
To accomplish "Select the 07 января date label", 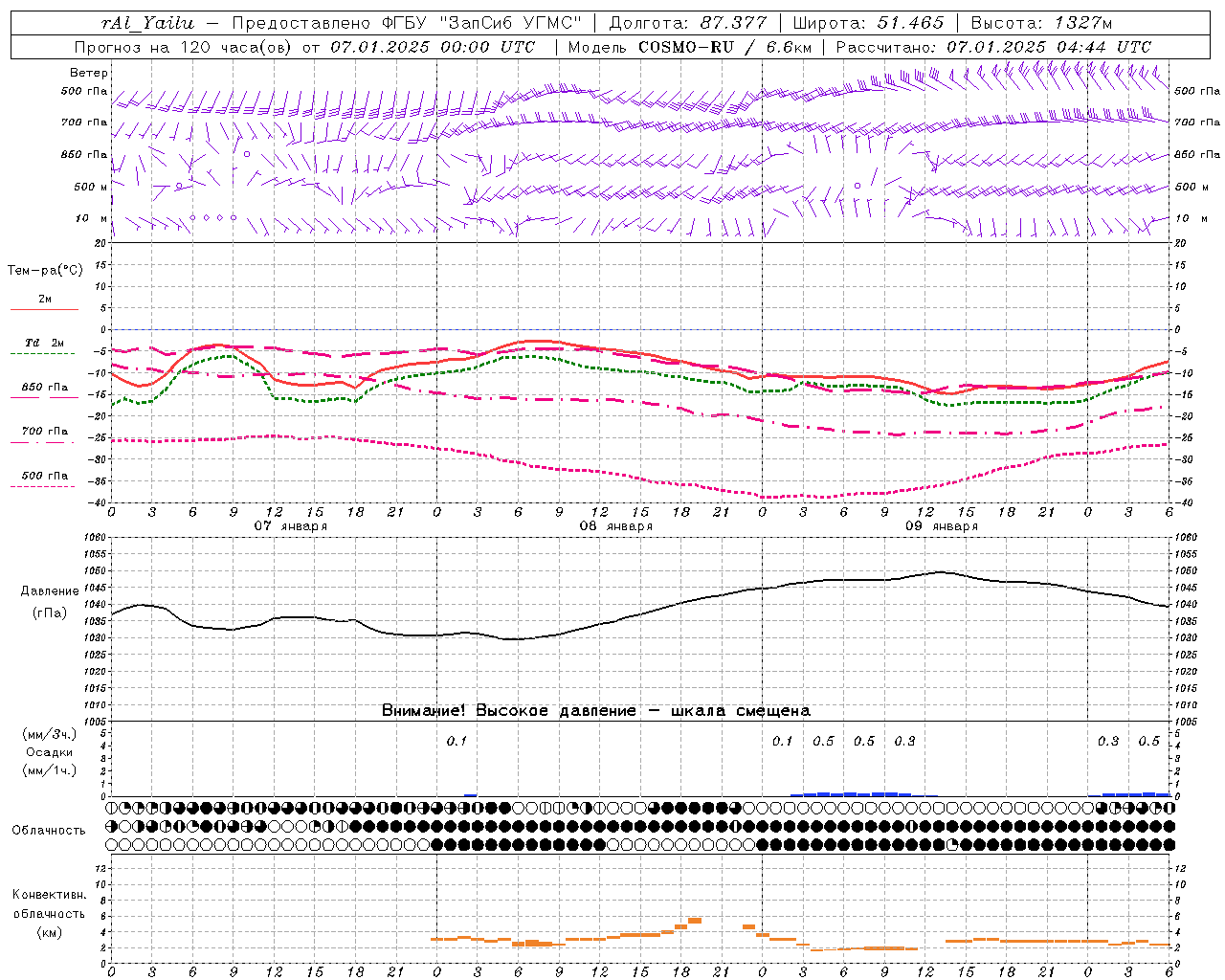I will pos(290,525).
